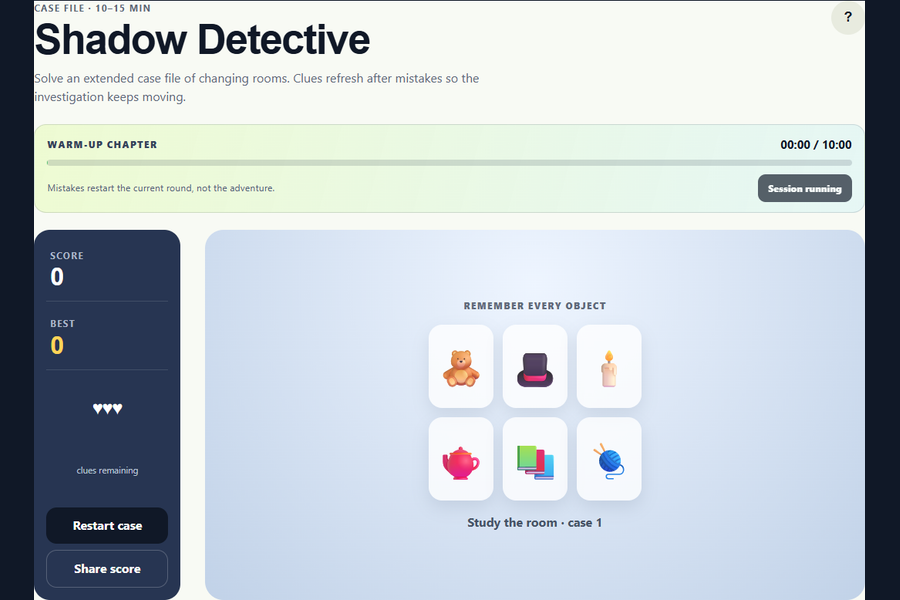The height and width of the screenshot is (600, 900).
Task: Select the blue yarn ball card
Action: 609,459
